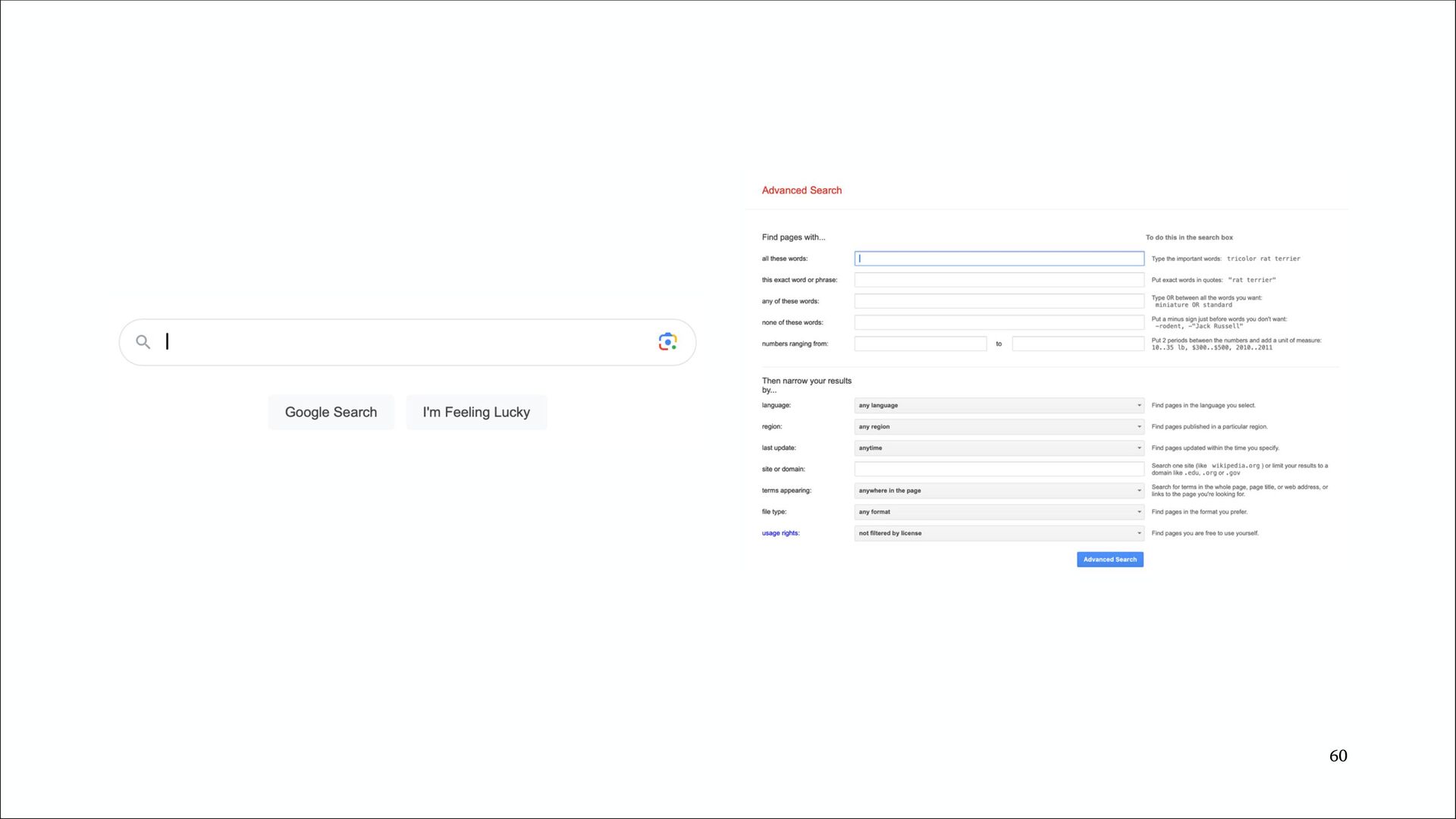Click the 'Then narrow your results by...' text
Viewport: 1456px width, 819px height.
806,385
